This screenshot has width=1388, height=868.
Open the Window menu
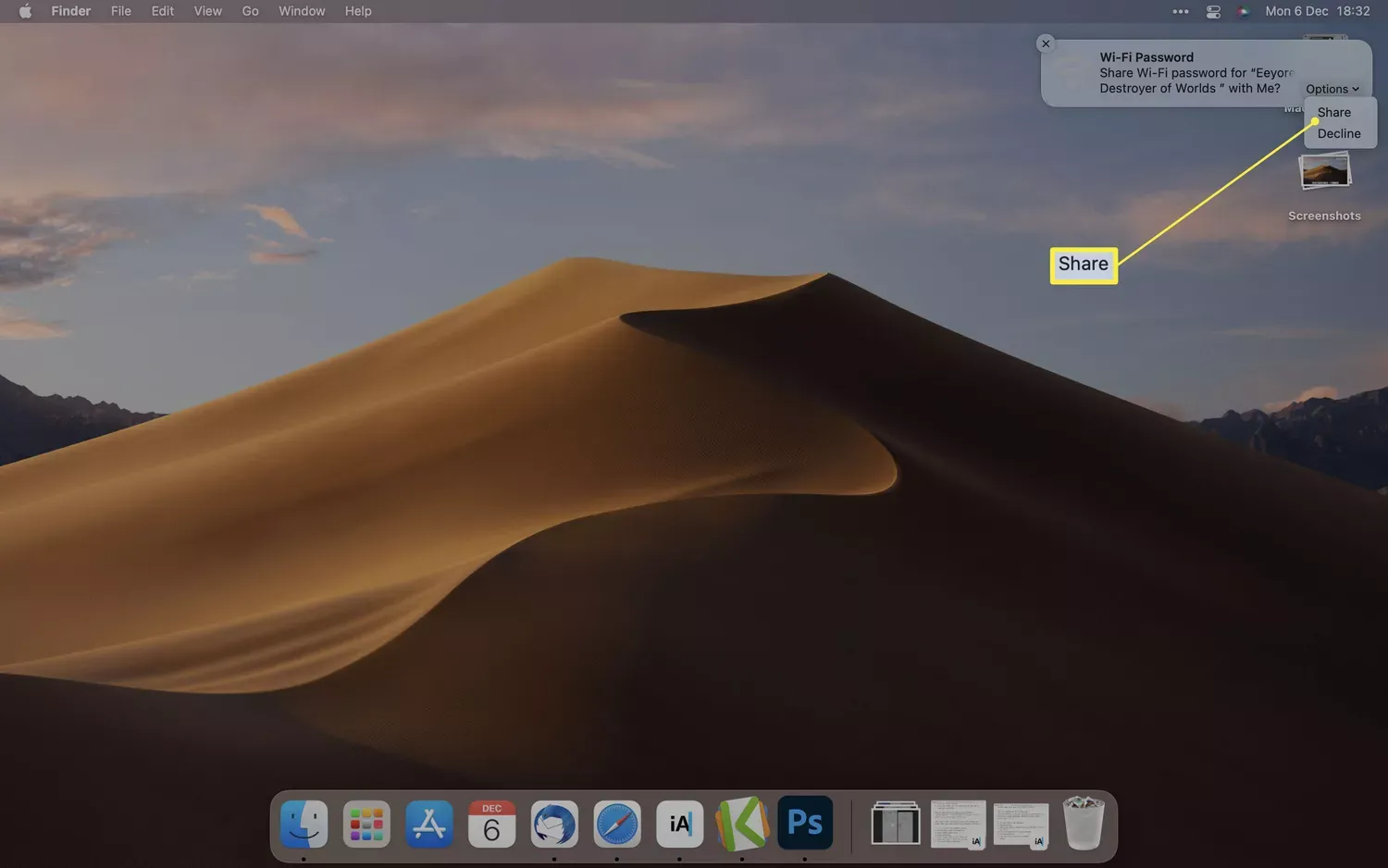pos(301,11)
